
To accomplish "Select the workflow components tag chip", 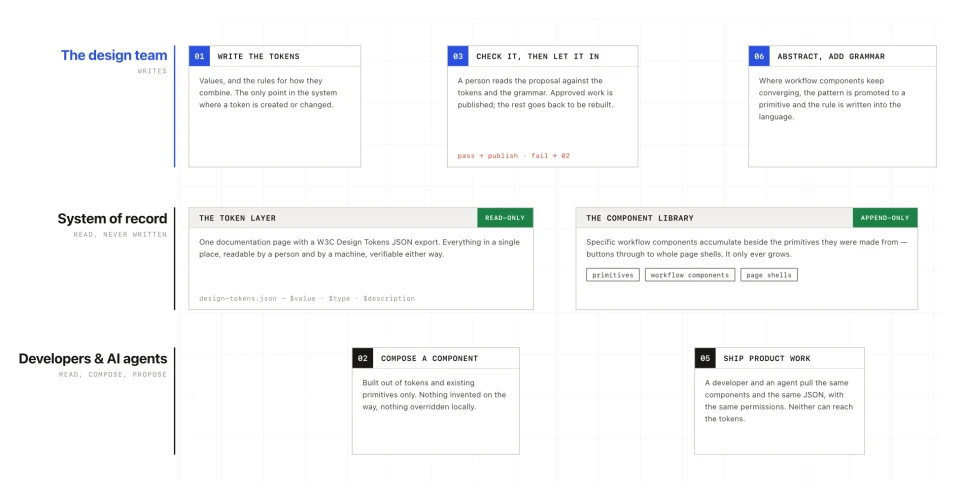I will (690, 275).
